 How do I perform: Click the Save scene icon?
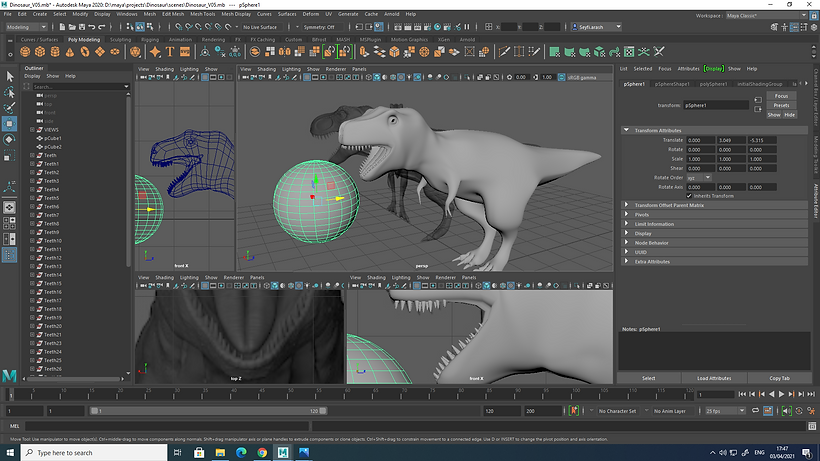coord(82,27)
